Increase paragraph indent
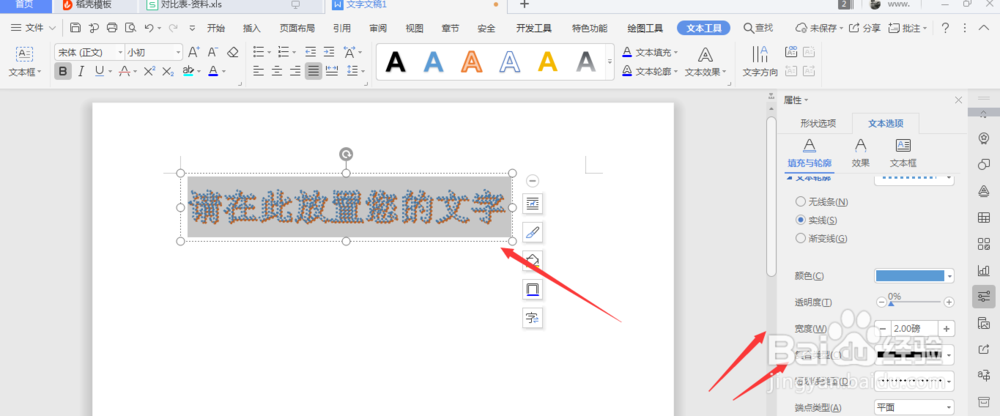 (x=328, y=52)
